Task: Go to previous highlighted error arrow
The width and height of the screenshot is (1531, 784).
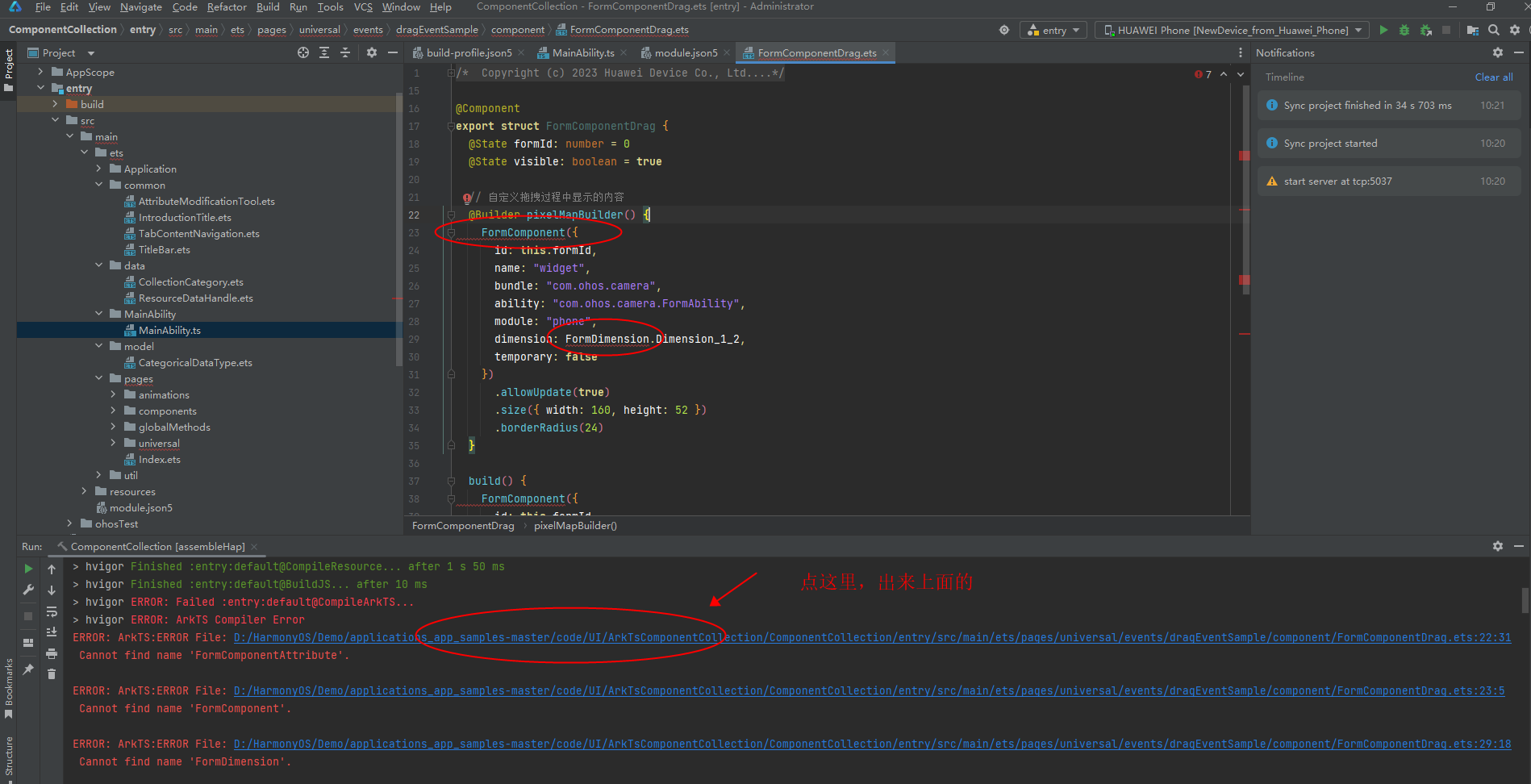Action: [1224, 74]
